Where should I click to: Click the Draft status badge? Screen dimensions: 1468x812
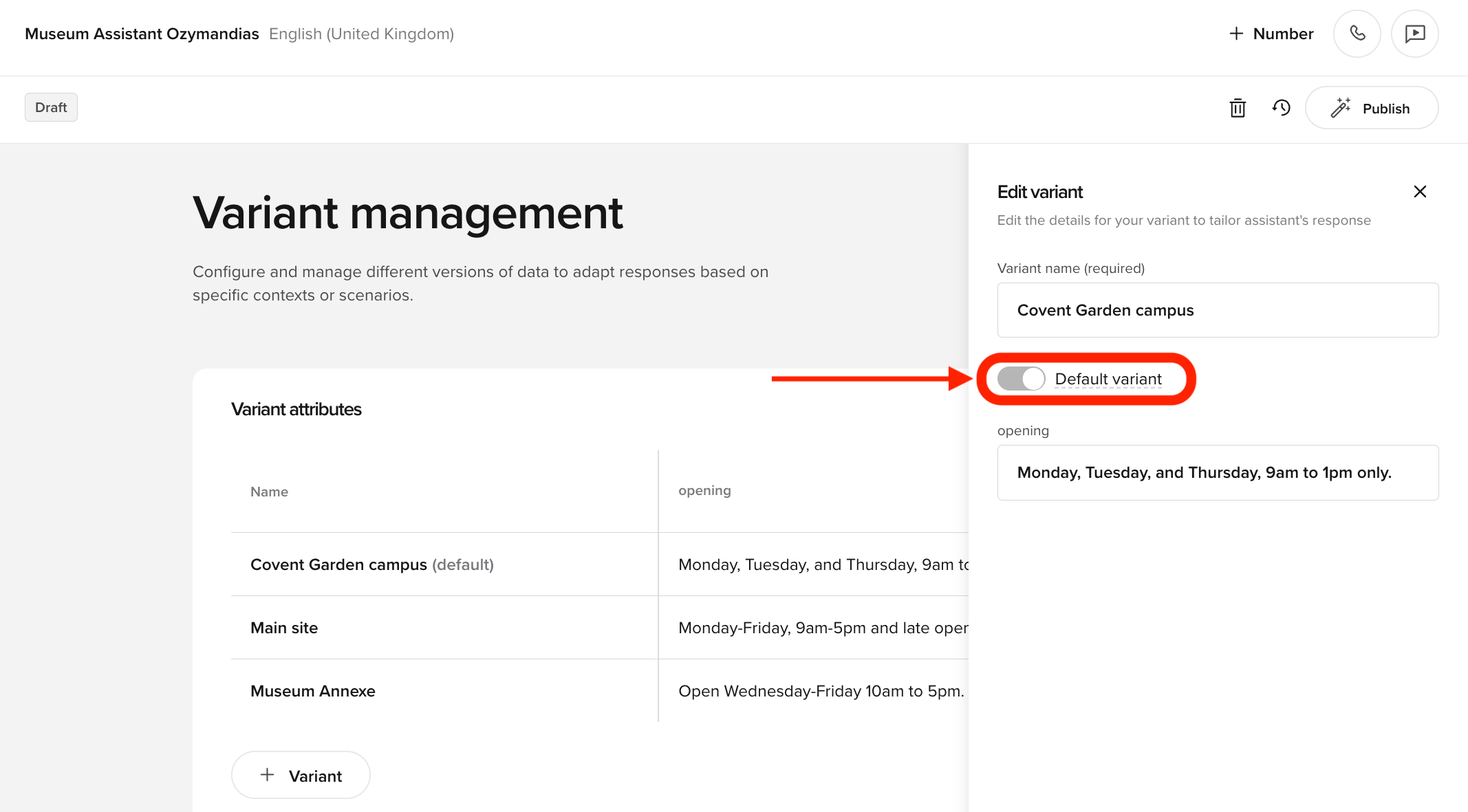pos(51,107)
